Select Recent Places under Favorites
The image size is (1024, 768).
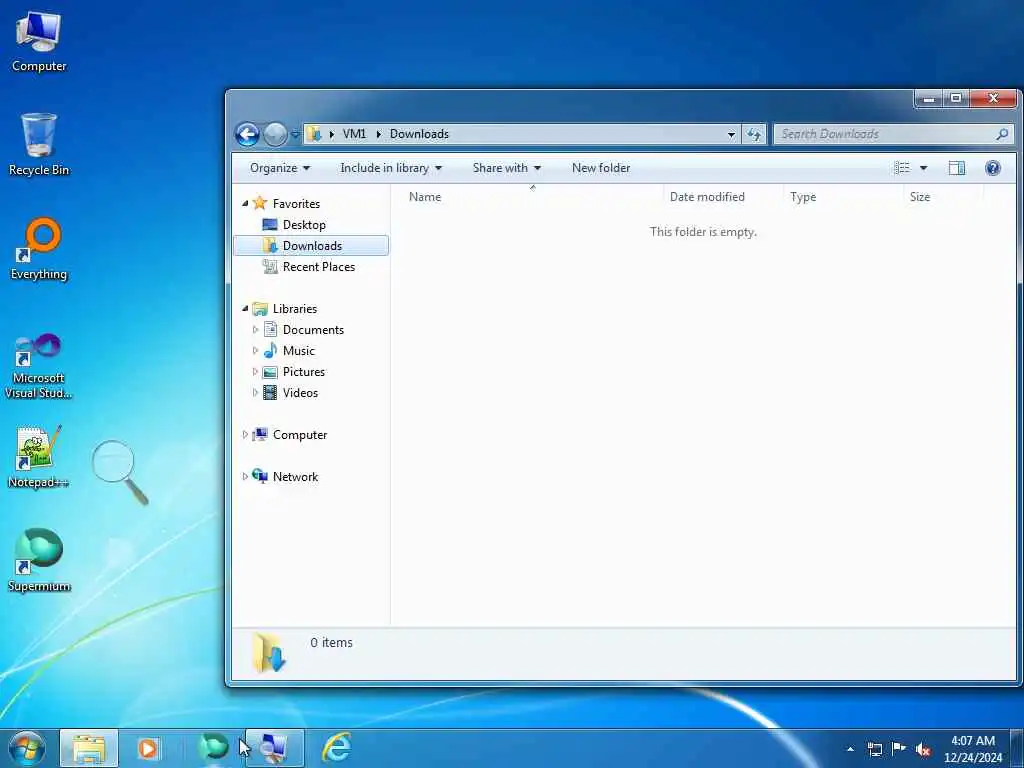318,266
